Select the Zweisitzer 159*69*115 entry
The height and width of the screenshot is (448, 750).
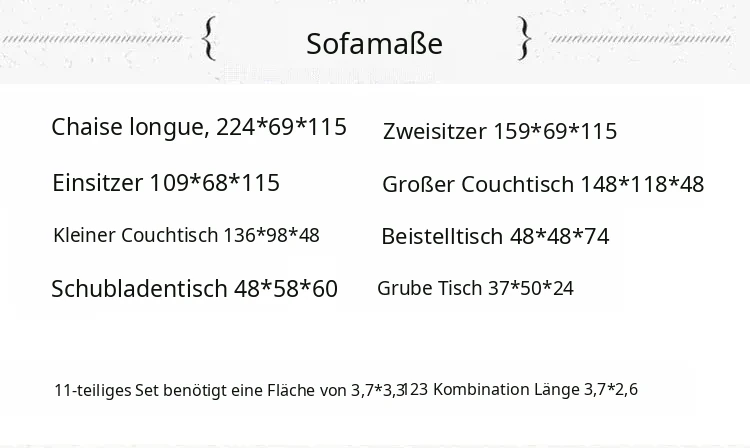[500, 131]
